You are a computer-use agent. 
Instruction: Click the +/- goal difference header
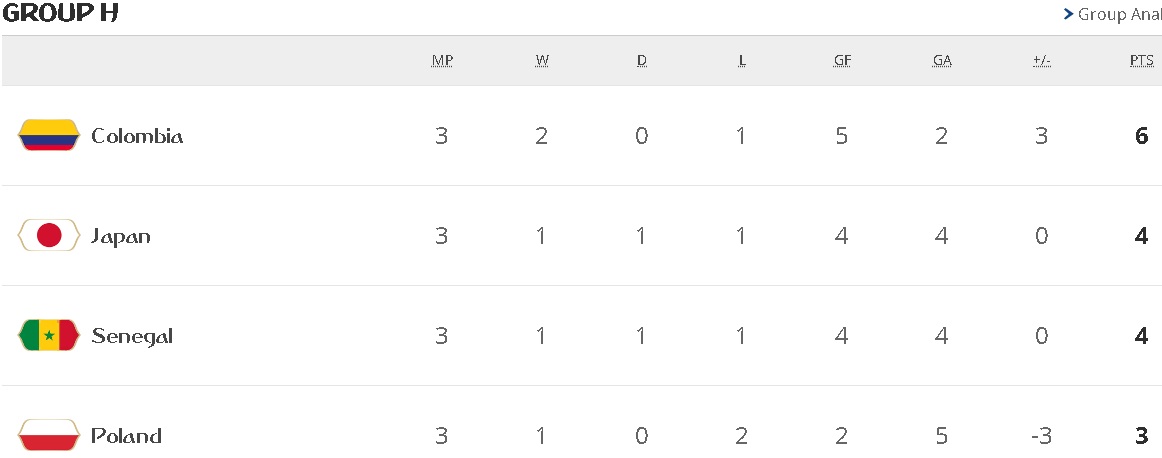[1042, 60]
